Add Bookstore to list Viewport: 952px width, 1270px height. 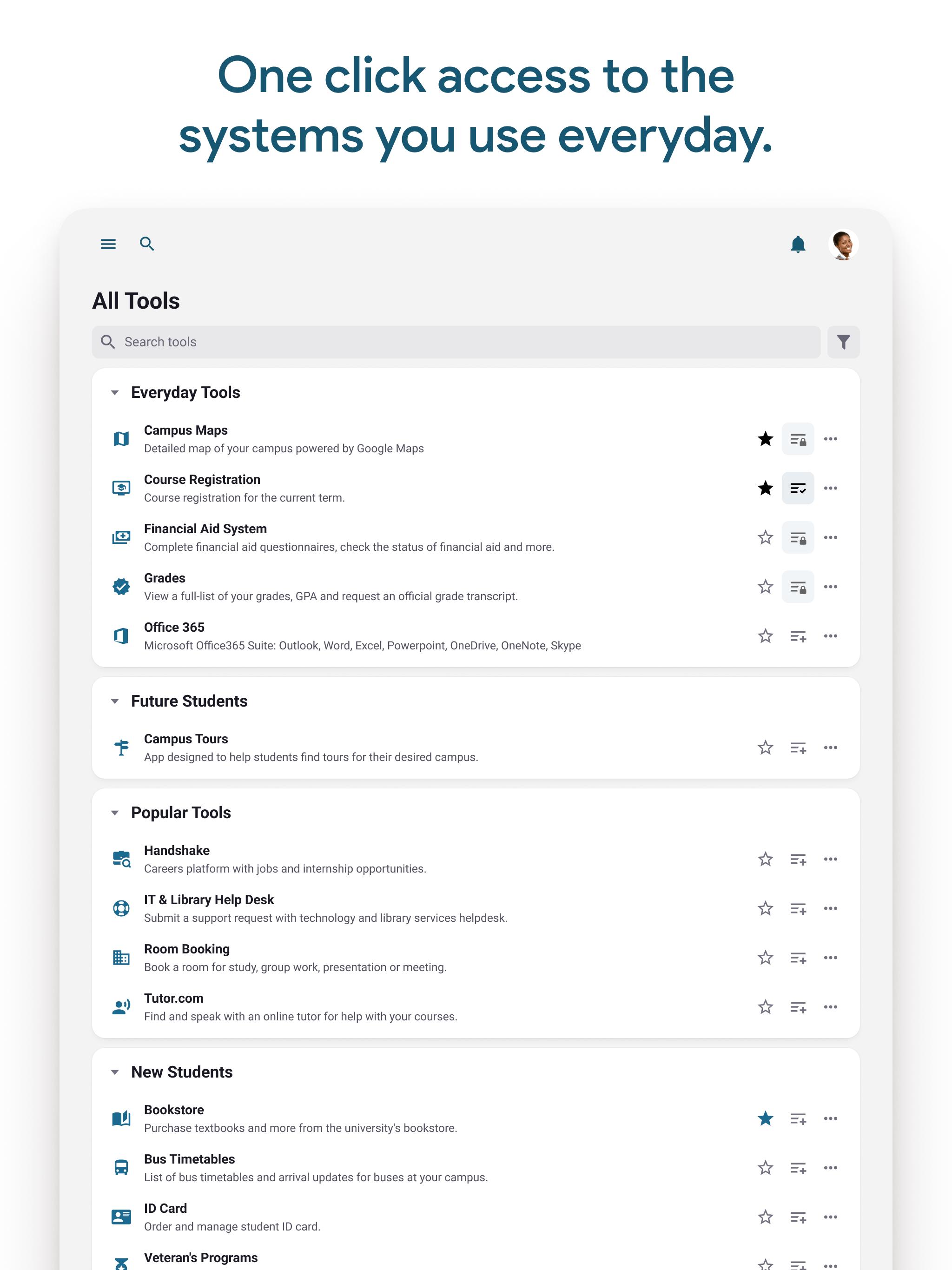click(798, 1119)
